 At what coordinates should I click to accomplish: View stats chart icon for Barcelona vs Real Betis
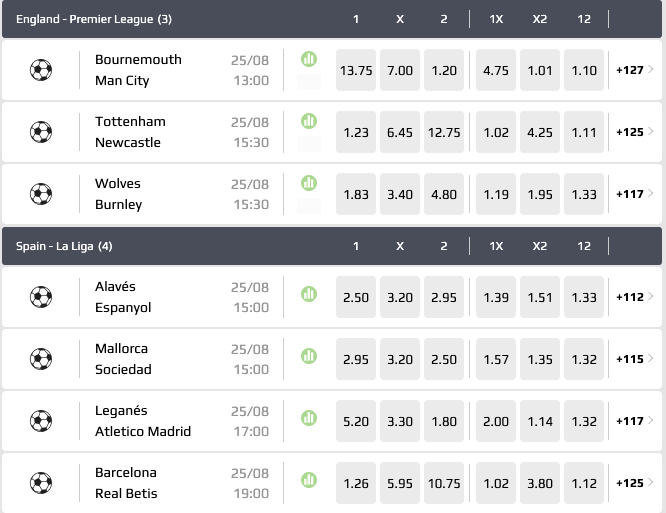pos(309,480)
